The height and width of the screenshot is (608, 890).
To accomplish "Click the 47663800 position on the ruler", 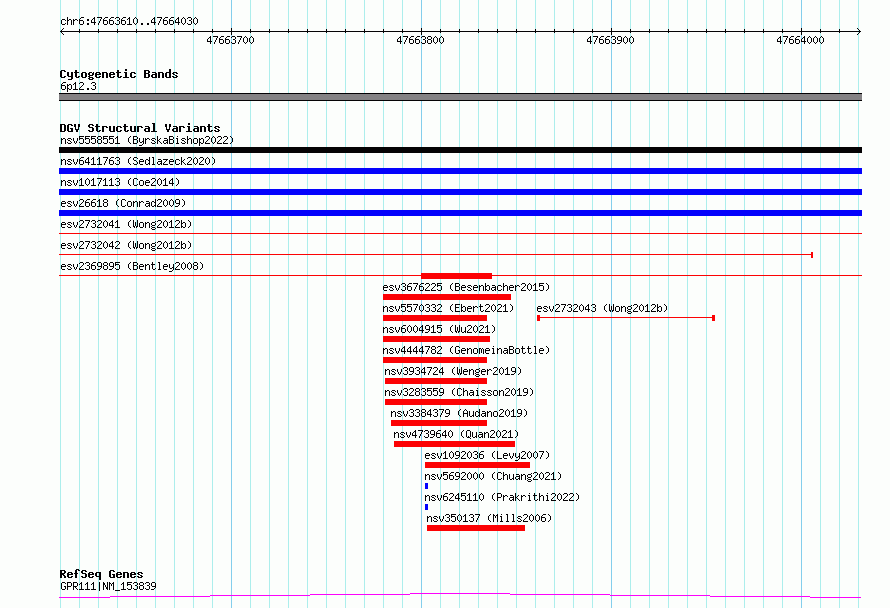I will [x=421, y=41].
